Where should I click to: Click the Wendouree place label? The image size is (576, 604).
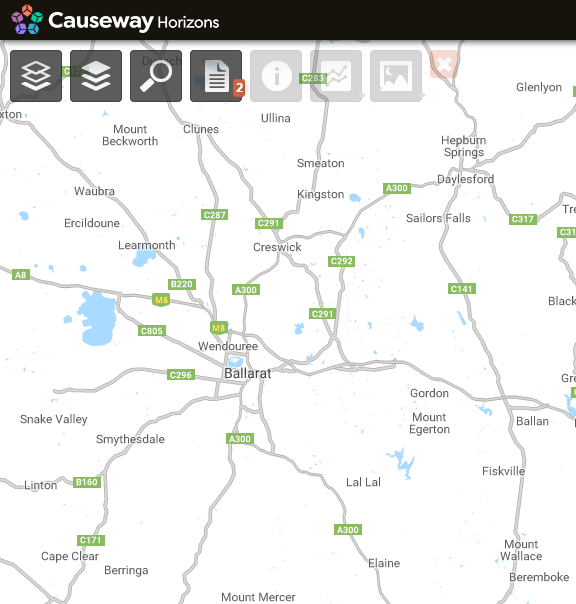228,346
